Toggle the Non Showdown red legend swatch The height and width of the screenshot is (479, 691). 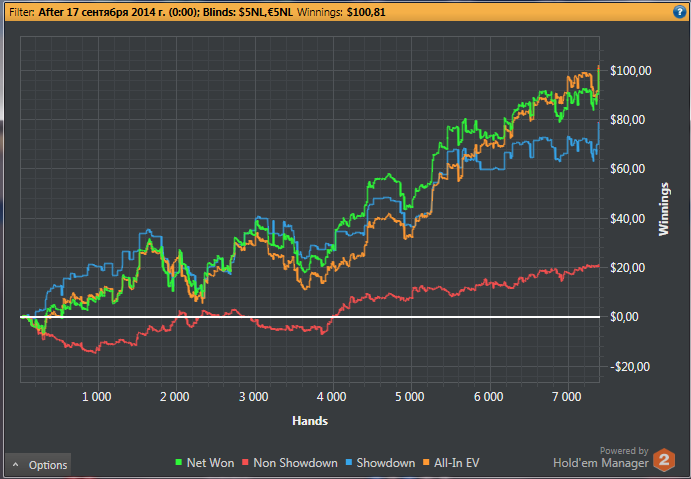[x=245, y=463]
